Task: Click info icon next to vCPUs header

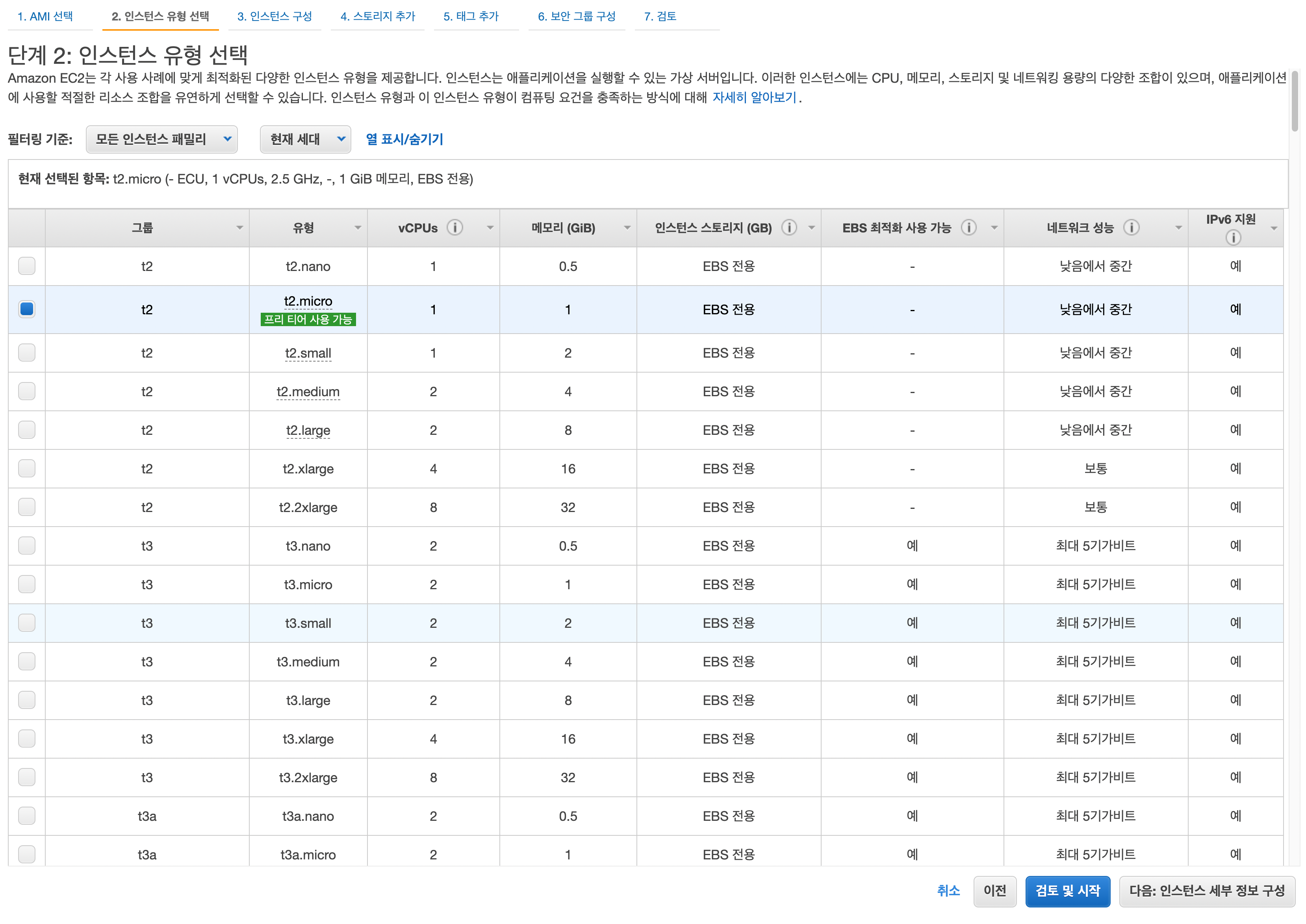Action: point(455,228)
